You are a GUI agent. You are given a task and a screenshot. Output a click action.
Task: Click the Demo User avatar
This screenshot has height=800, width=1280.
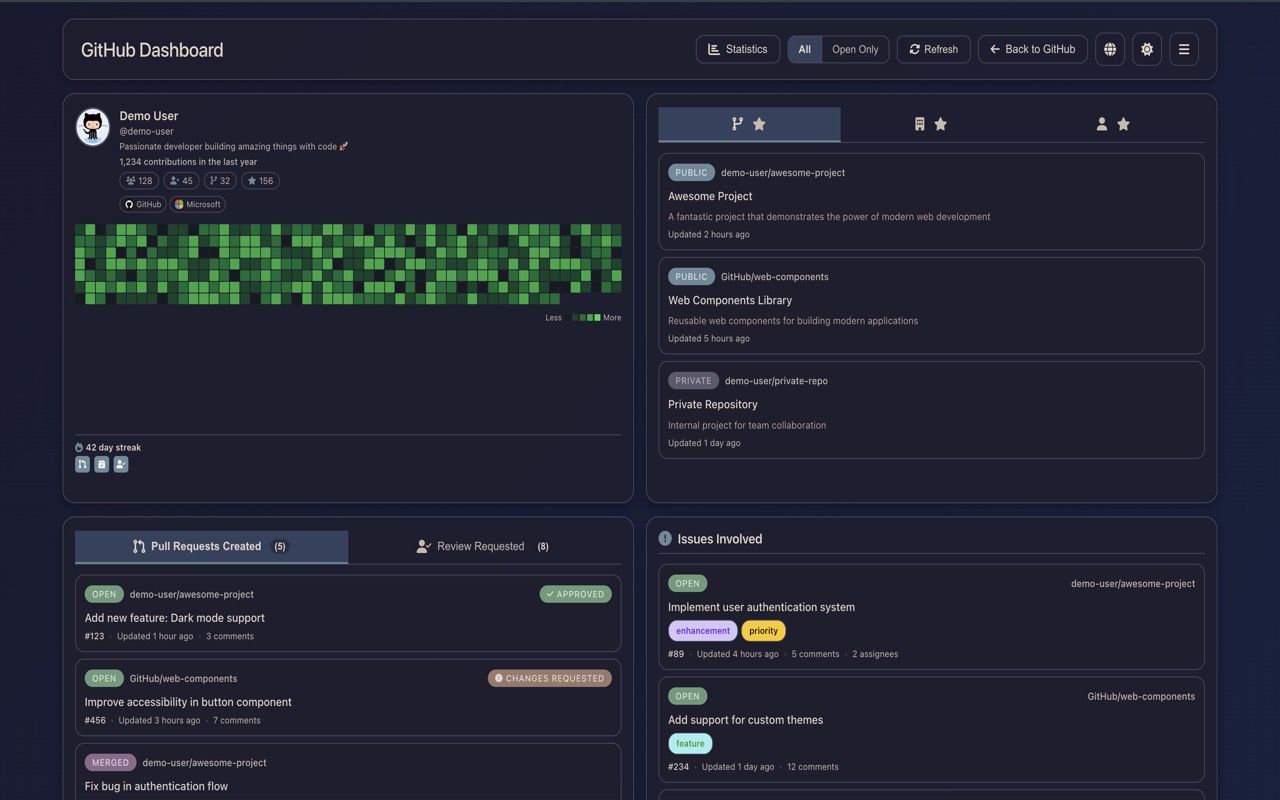click(x=93, y=127)
